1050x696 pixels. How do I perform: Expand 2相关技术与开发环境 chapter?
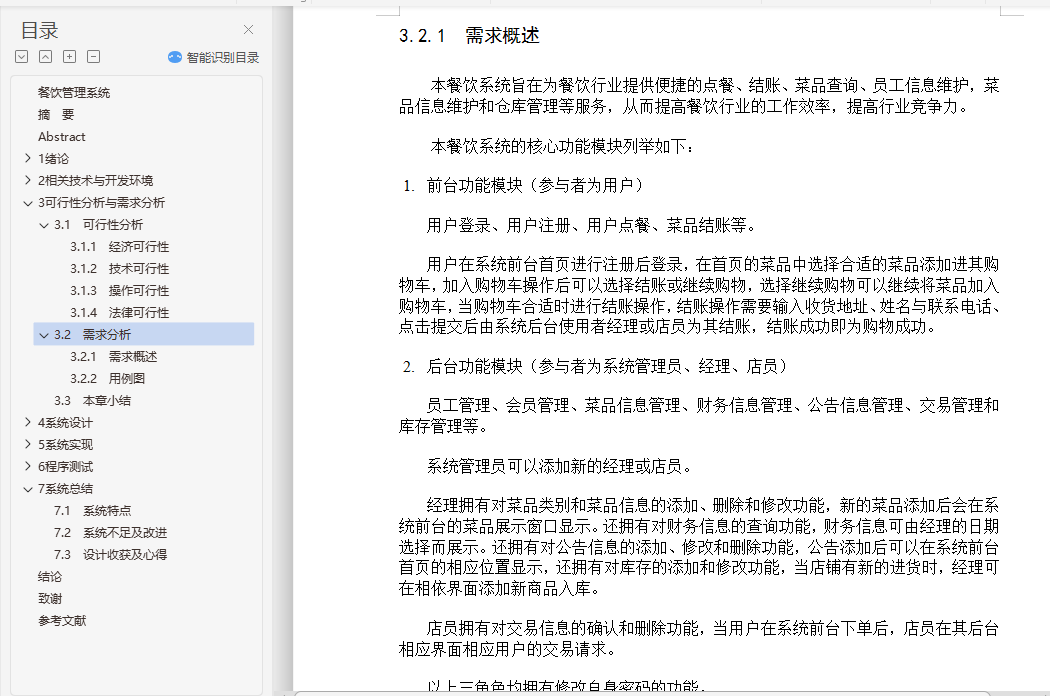(x=27, y=180)
